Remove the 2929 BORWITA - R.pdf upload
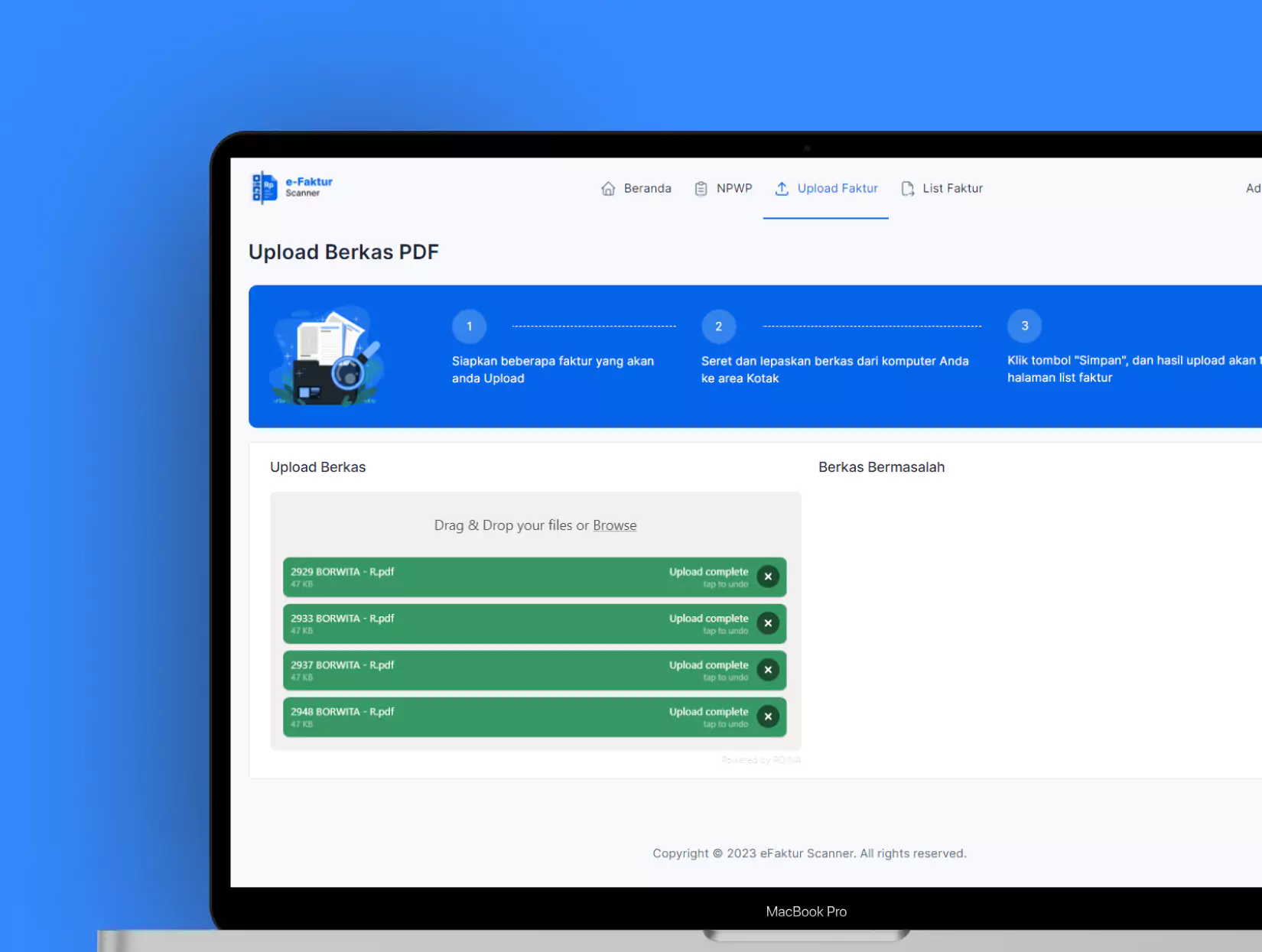1262x952 pixels. pyautogui.click(x=768, y=577)
